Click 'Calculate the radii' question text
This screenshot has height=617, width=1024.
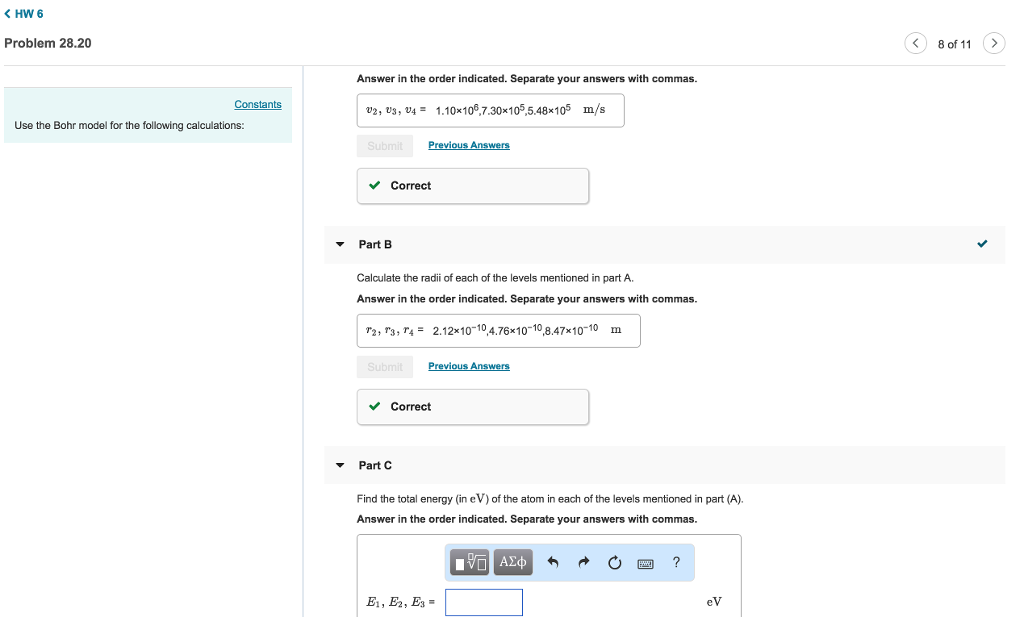click(x=495, y=278)
